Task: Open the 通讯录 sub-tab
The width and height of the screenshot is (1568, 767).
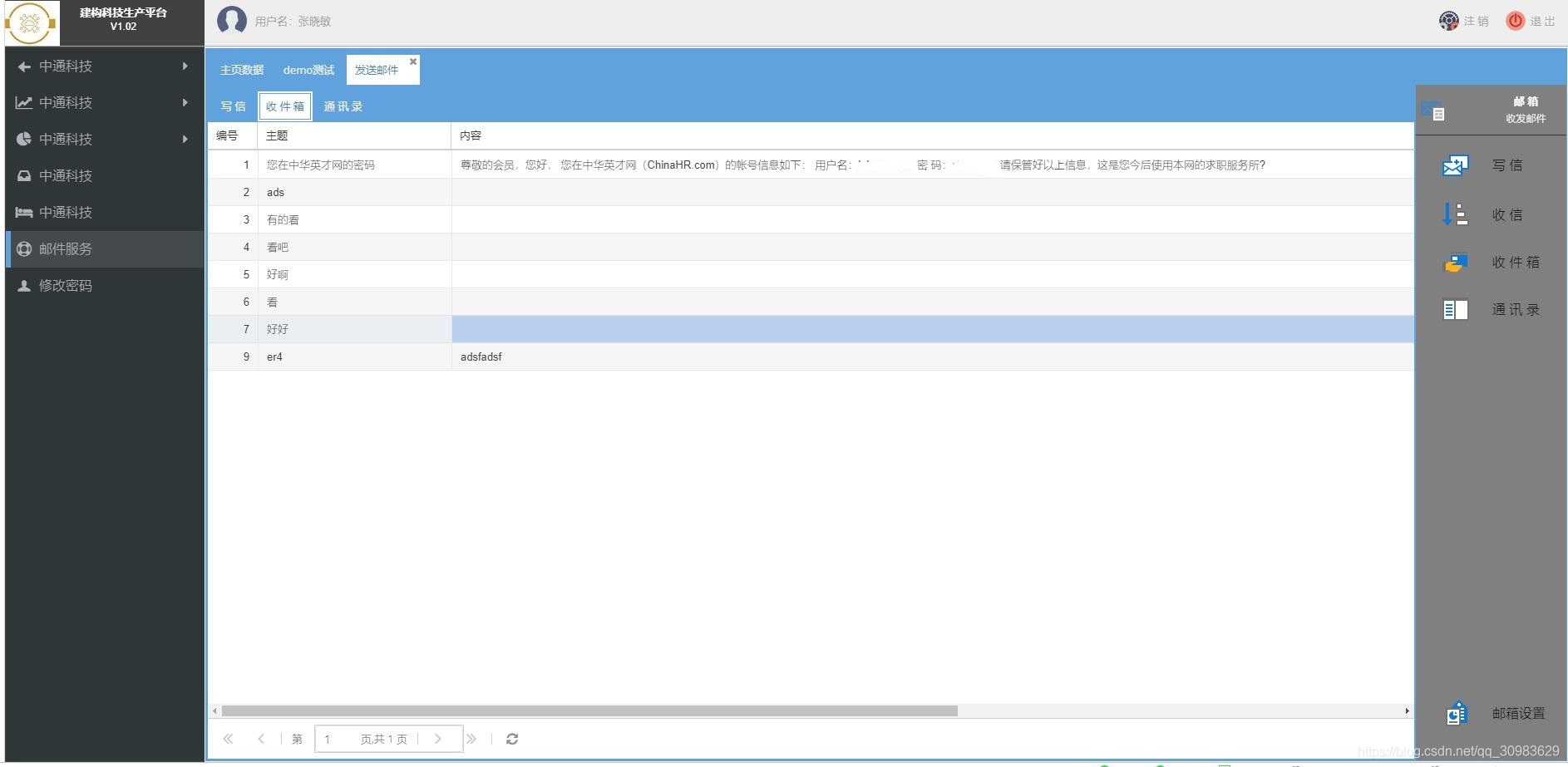Action: pos(343,106)
